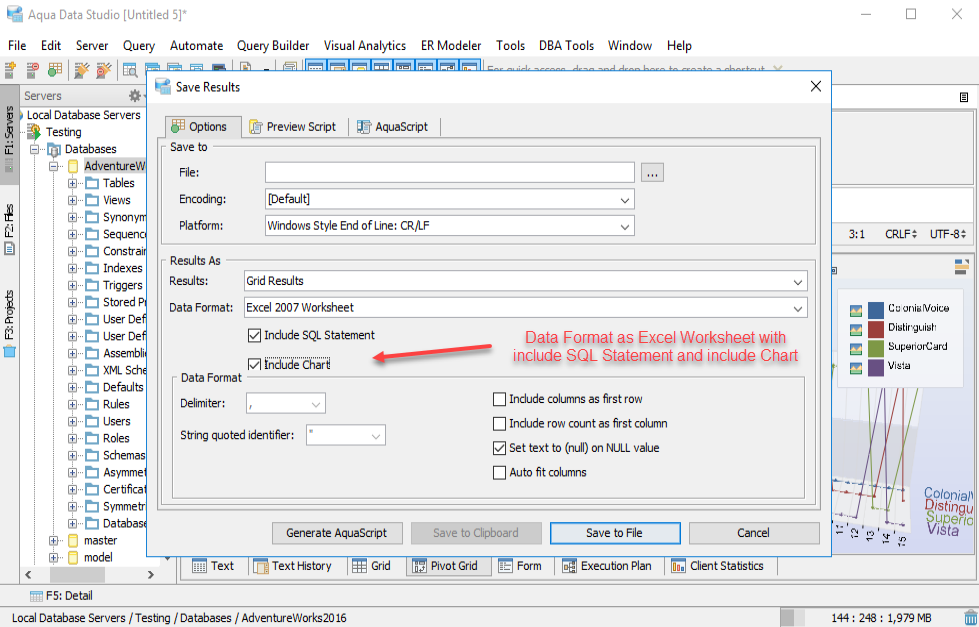Screen dimensions: 979x627
Task: Click the purple Vista color swatch
Action: pos(876,368)
